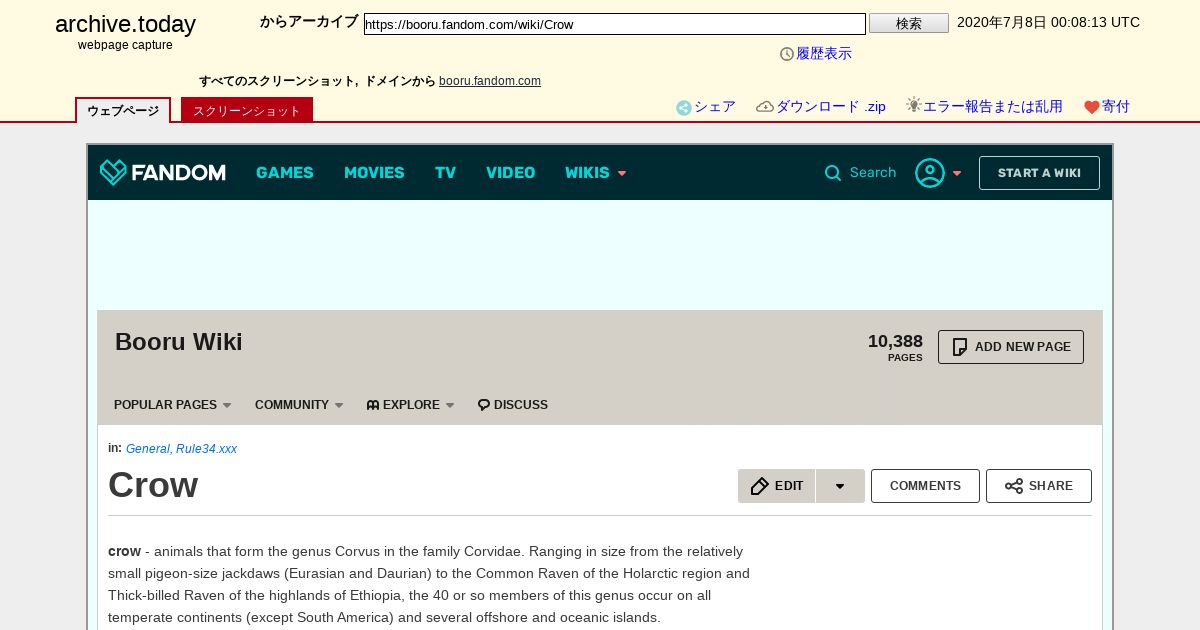Click the COMMENTS button
Screen dimensions: 1200x630
[925, 486]
